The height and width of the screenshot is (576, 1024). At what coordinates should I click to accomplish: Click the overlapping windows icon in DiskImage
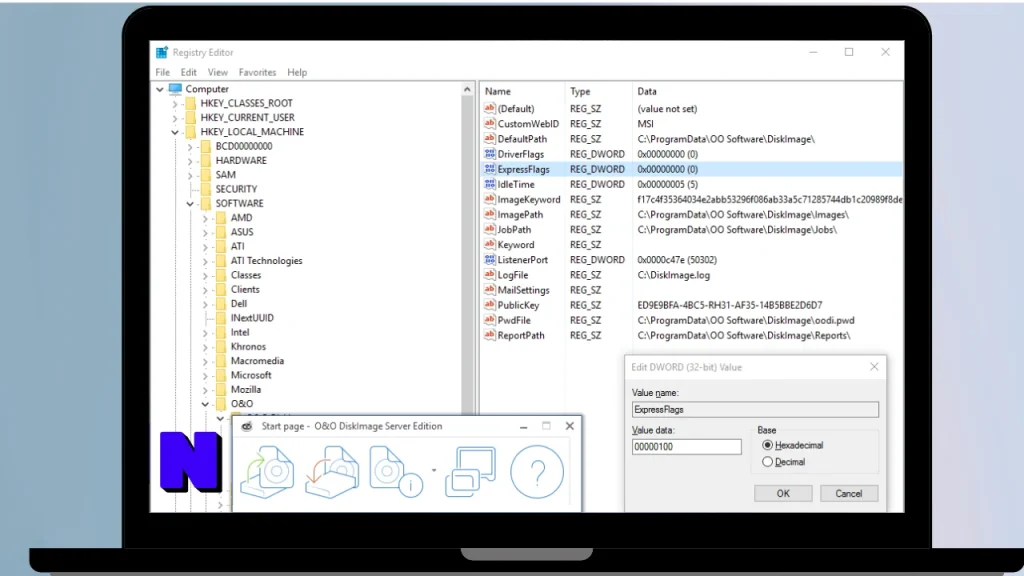coord(470,472)
